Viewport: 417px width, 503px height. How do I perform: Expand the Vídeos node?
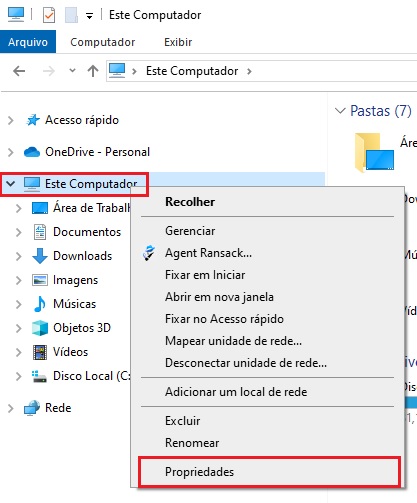coord(19,352)
